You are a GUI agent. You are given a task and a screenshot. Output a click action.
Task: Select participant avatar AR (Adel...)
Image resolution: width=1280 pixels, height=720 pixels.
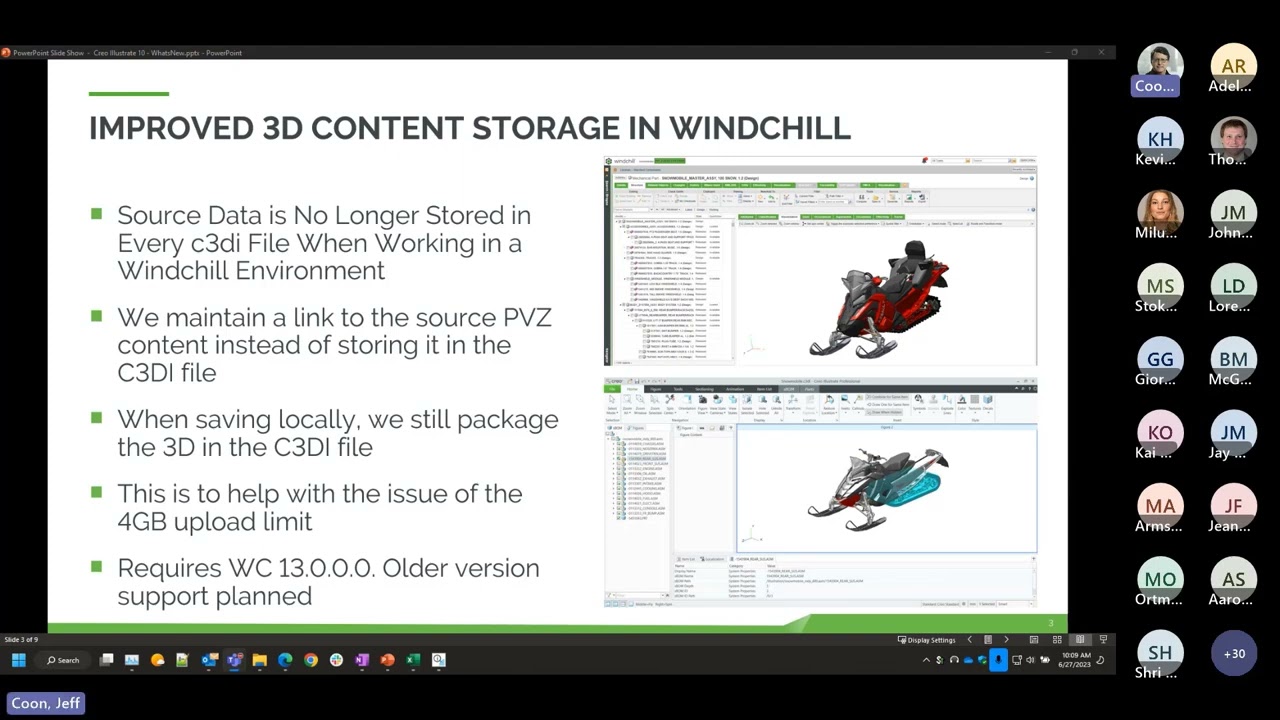[x=1233, y=66]
